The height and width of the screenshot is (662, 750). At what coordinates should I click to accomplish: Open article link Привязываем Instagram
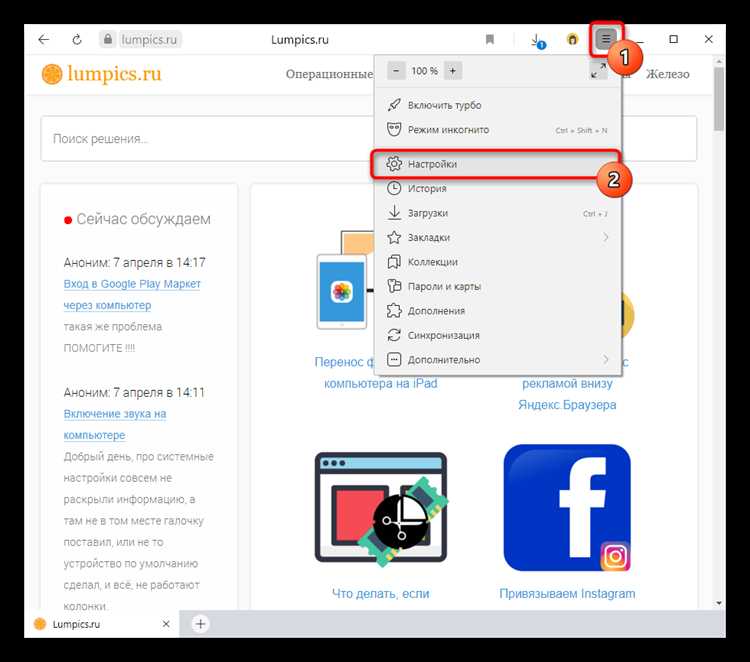pyautogui.click(x=567, y=593)
